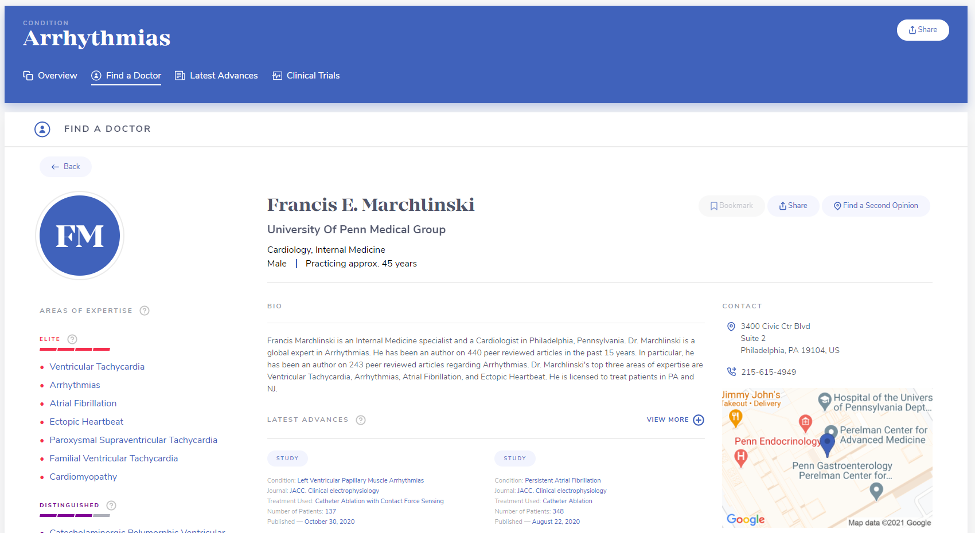Click the Clinical Trials tab icon
The image size is (977, 533).
pos(277,75)
